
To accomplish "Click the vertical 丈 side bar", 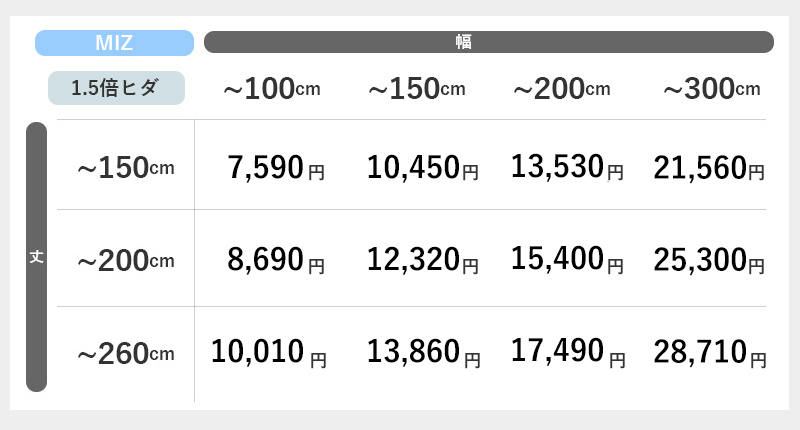I will 36,257.
